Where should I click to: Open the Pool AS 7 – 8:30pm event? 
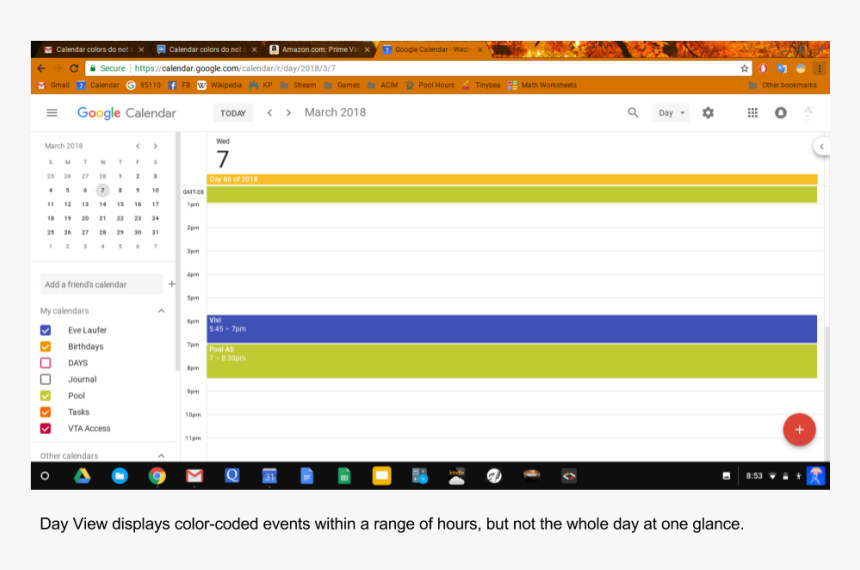(x=512, y=360)
